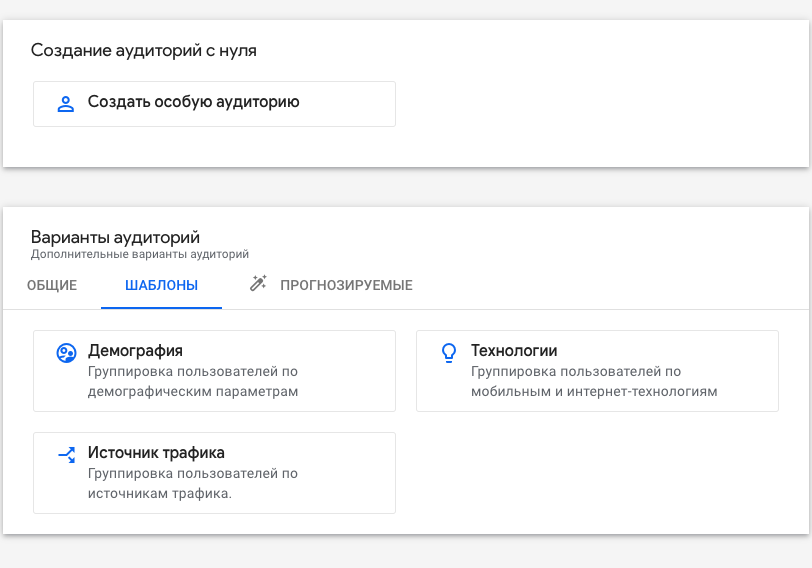The width and height of the screenshot is (812, 568).
Task: Click the Источник трафика arrows icon
Action: pos(67,455)
